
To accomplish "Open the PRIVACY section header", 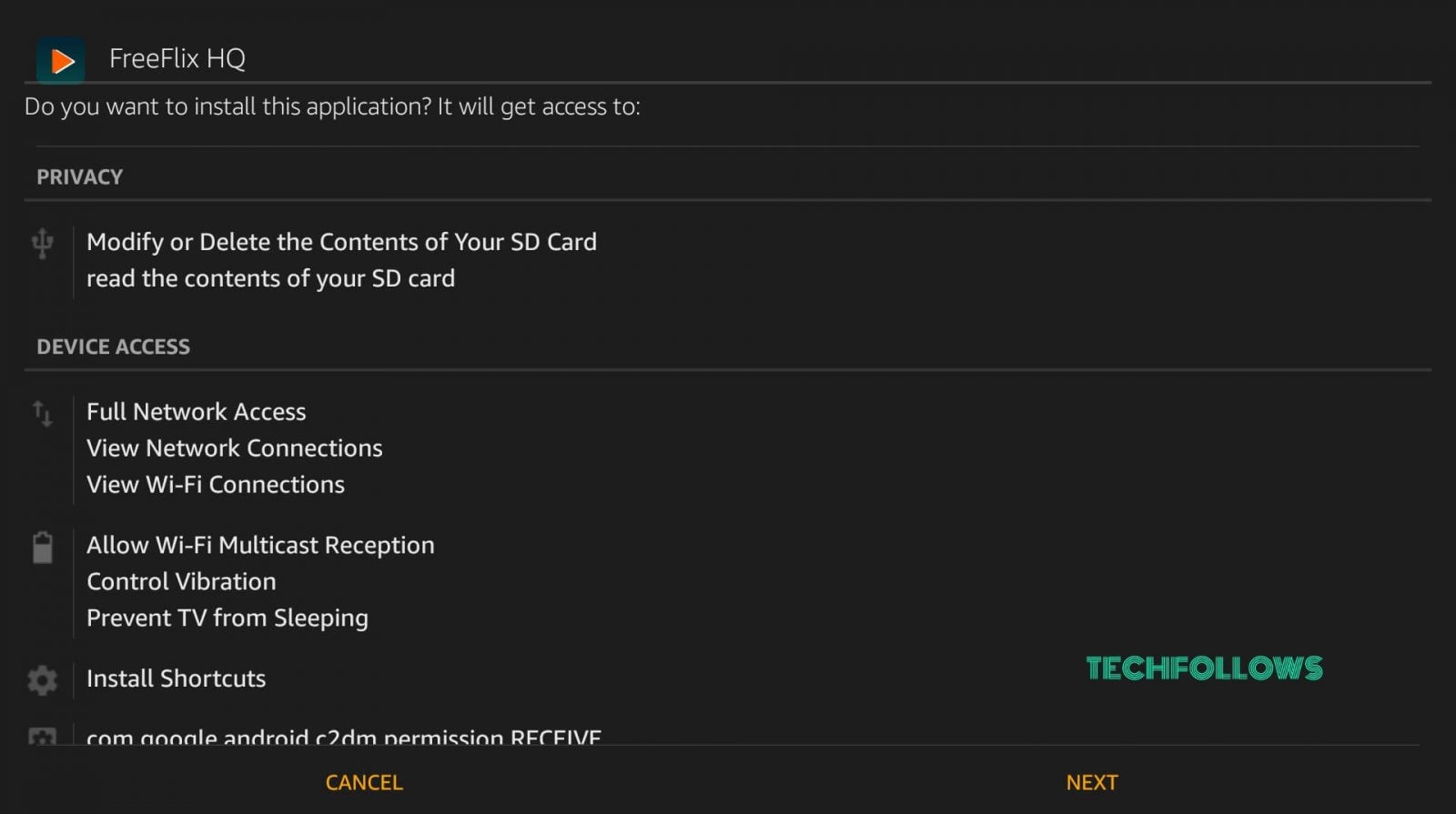I will (x=79, y=176).
